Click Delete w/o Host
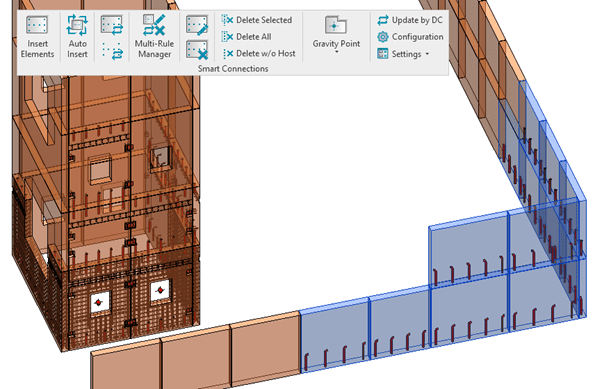Viewport: 602px width, 389px height. coord(259,54)
